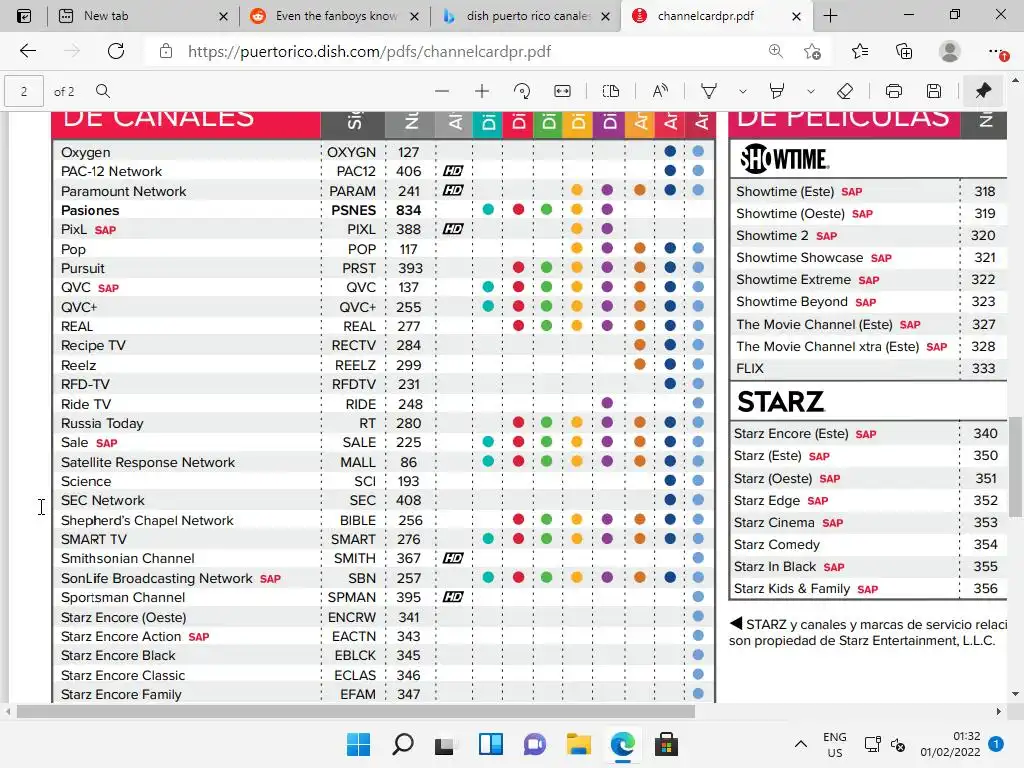The image size is (1024, 768).
Task: Refresh the page with reload icon
Action: pyautogui.click(x=116, y=51)
